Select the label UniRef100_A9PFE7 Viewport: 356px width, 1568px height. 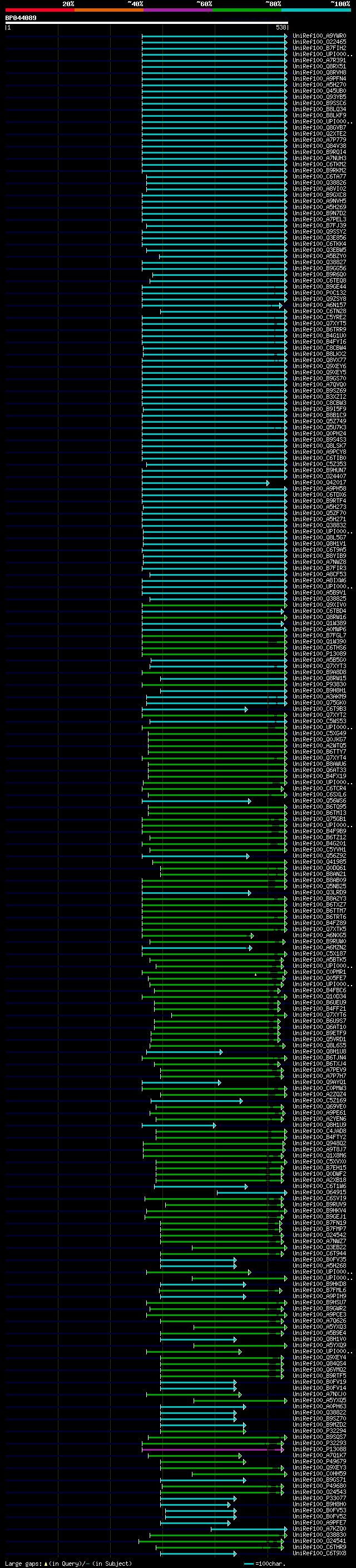pyautogui.click(x=319, y=1522)
